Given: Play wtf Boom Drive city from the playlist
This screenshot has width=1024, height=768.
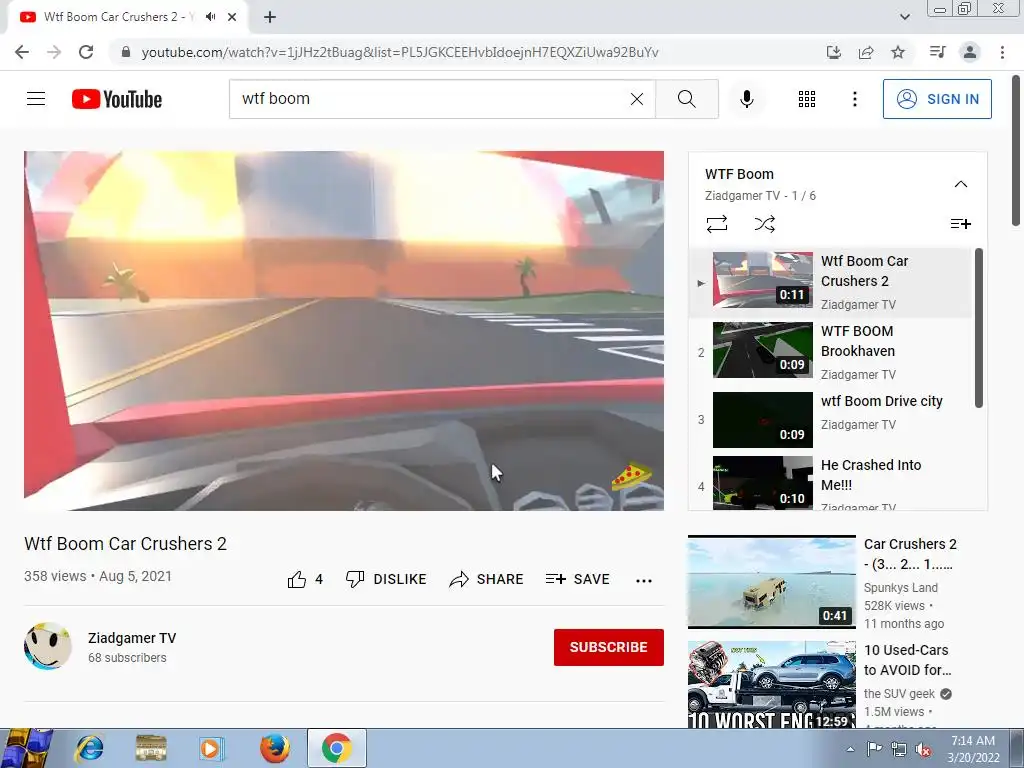Looking at the screenshot, I should [x=830, y=420].
